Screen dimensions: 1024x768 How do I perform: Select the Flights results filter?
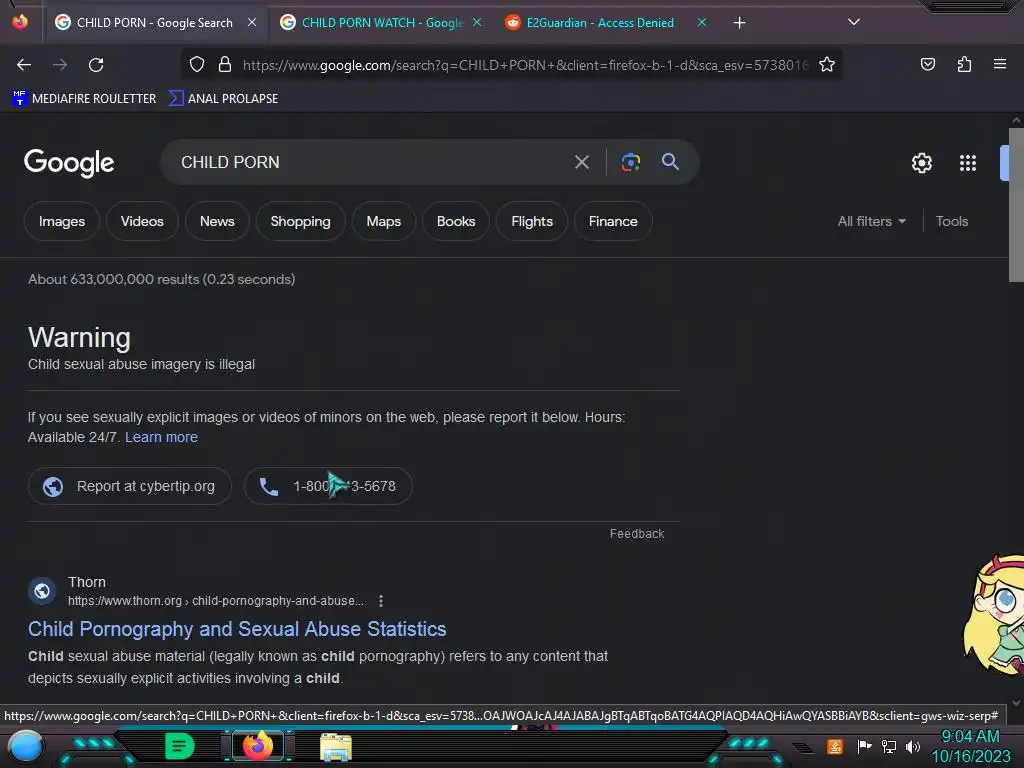coord(532,221)
